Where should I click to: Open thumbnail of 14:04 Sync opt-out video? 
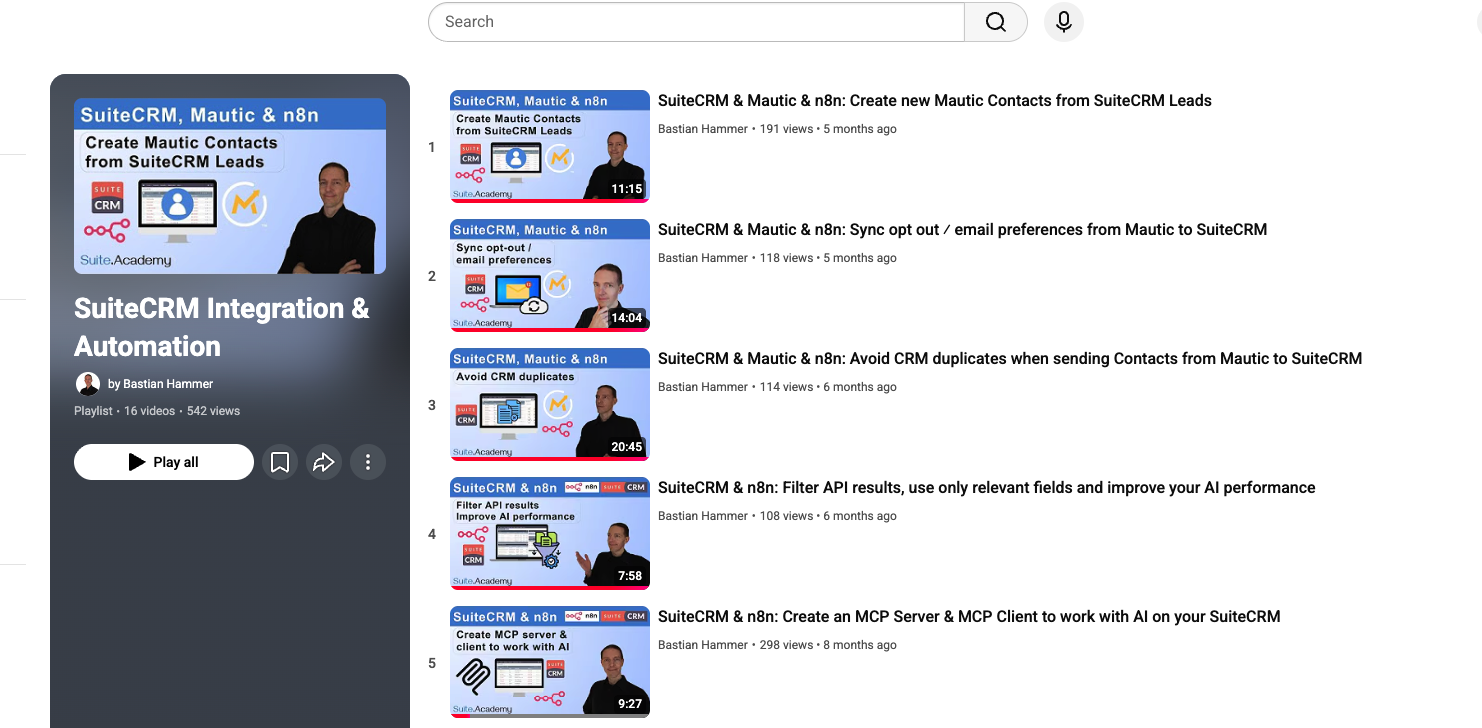[550, 275]
